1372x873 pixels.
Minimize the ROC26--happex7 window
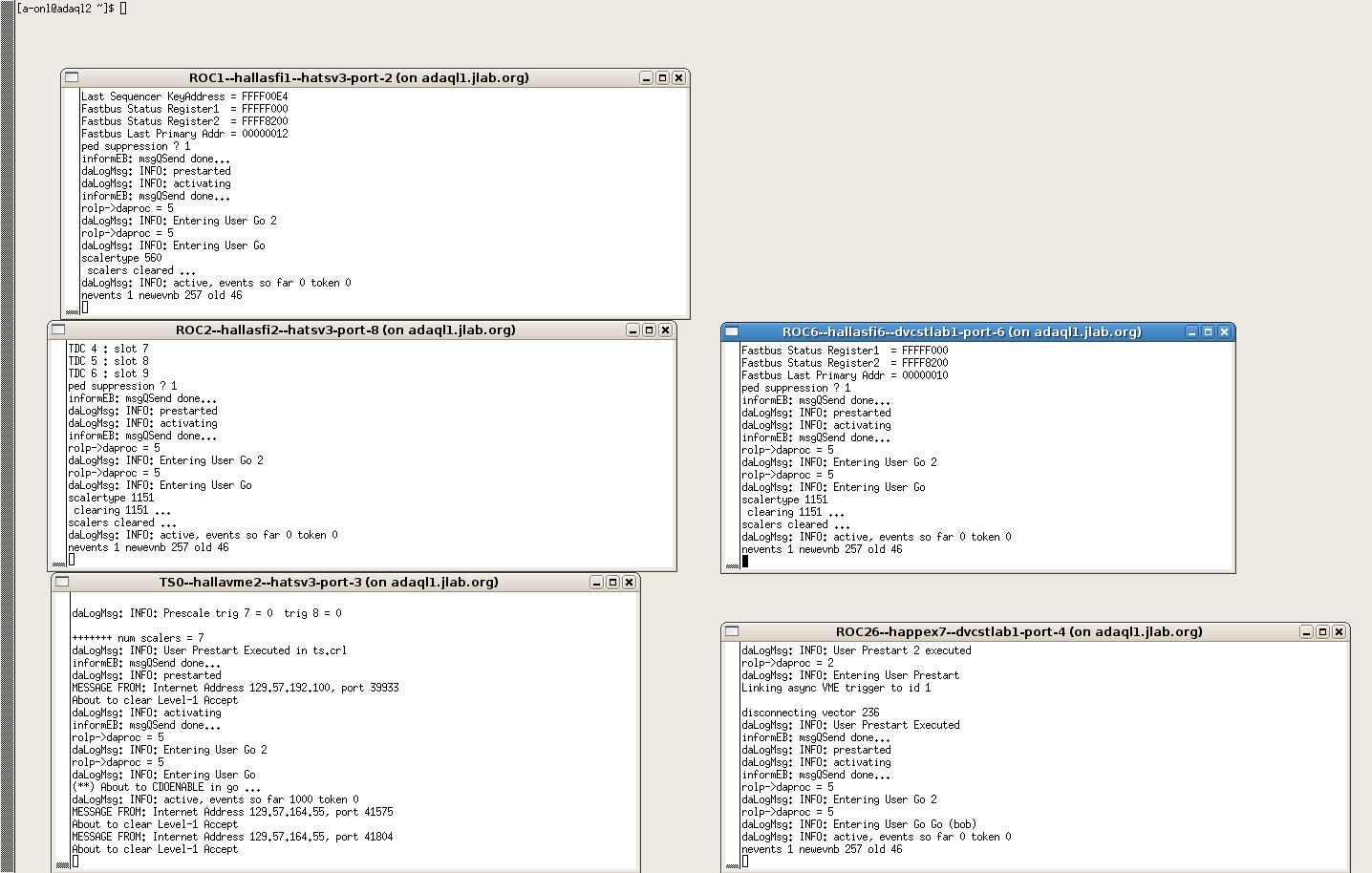(x=1306, y=632)
